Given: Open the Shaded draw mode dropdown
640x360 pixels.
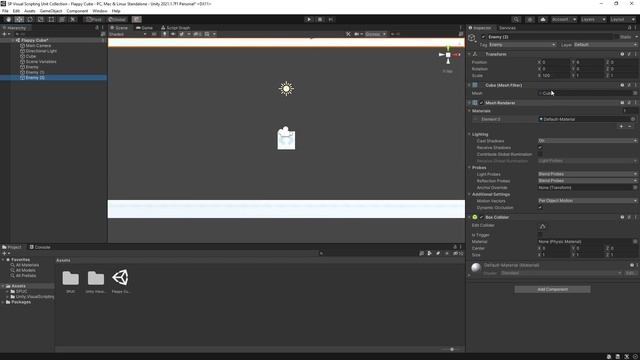Looking at the screenshot, I should click(128, 34).
